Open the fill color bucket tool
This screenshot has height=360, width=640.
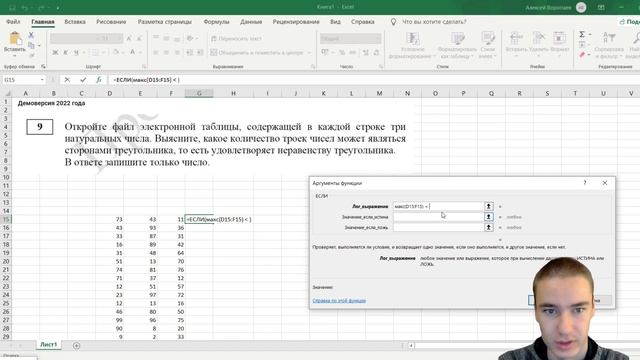tap(116, 52)
